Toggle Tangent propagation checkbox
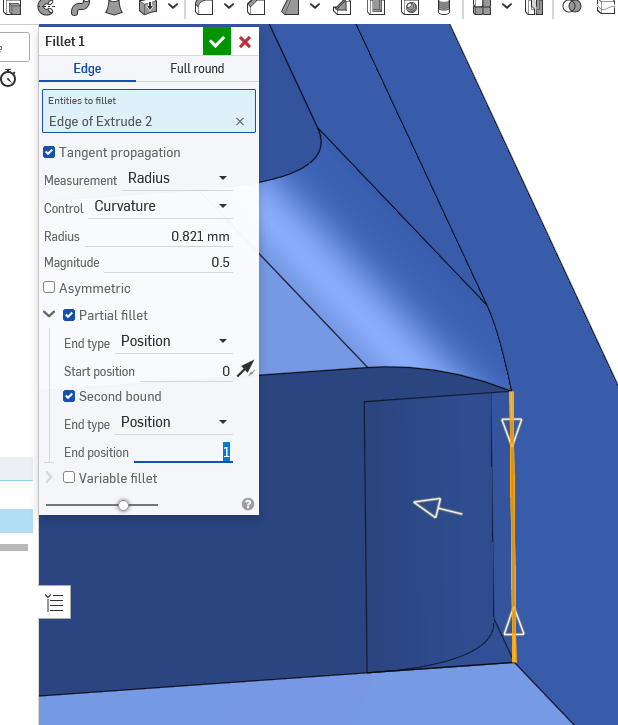This screenshot has width=618, height=725. point(49,152)
